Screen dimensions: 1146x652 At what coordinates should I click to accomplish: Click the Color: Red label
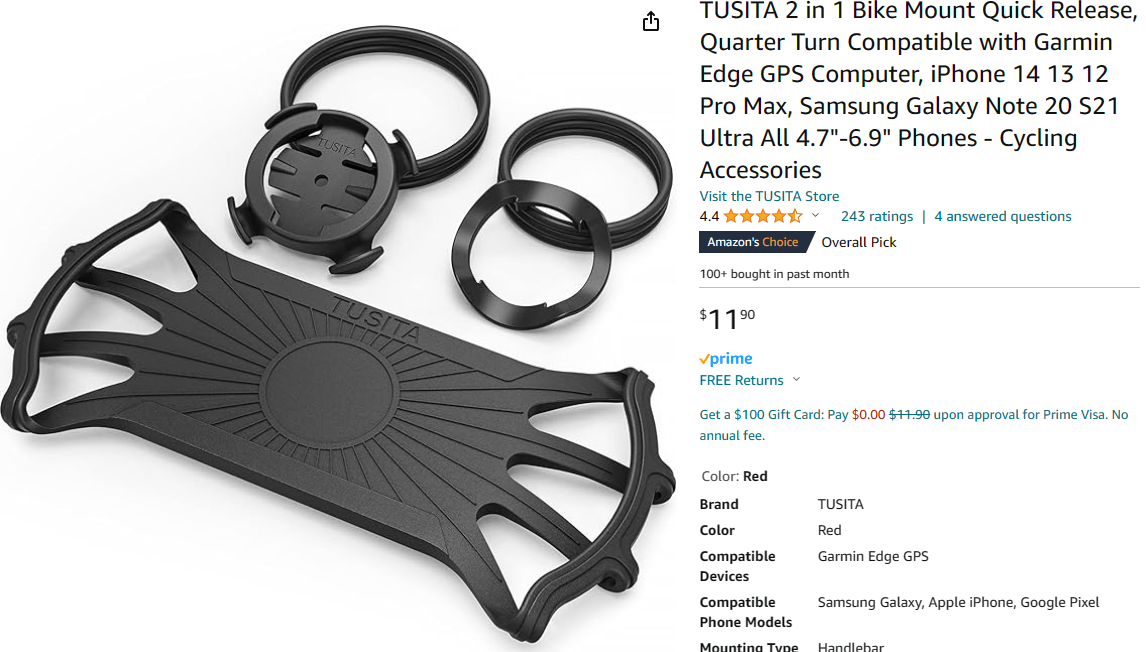(x=734, y=476)
